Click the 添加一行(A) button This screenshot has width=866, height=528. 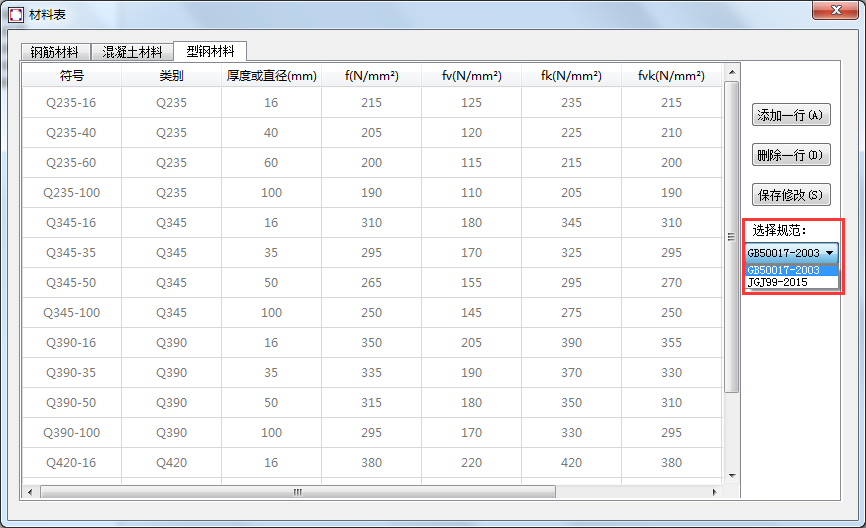[790, 115]
